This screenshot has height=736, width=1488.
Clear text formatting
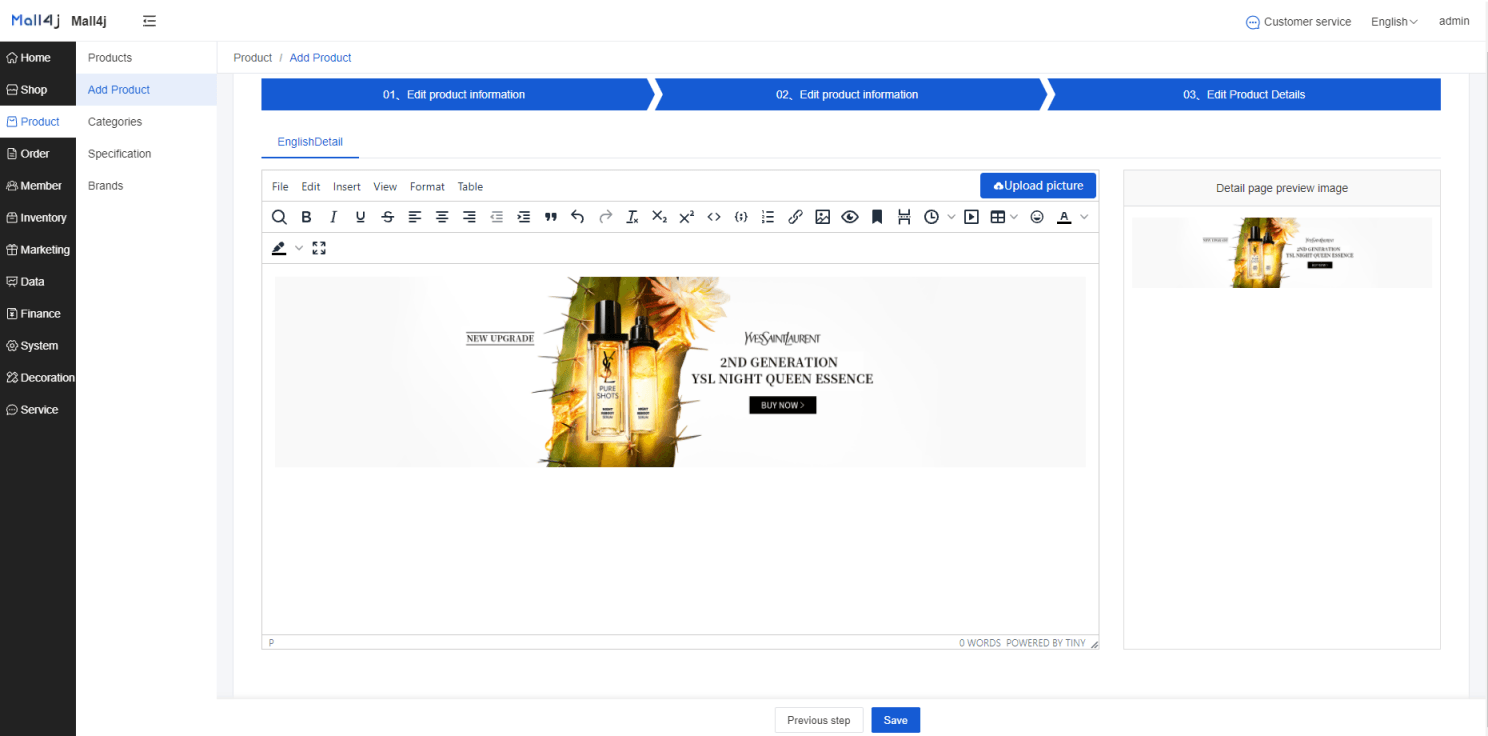point(632,217)
